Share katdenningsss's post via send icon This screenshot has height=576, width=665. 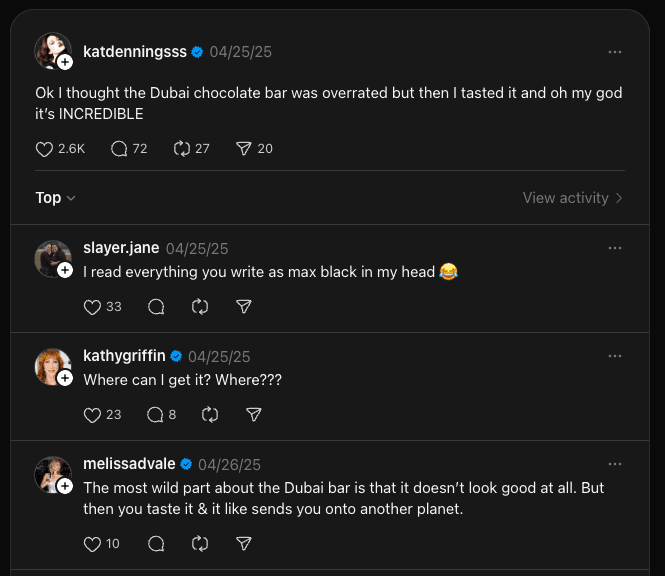[243, 149]
